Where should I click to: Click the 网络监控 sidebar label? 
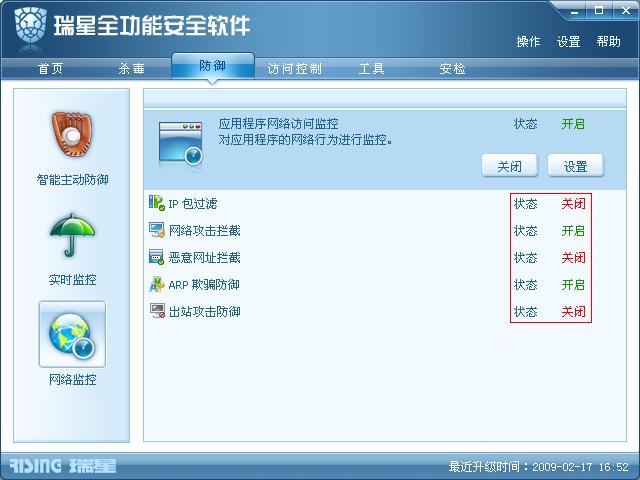[x=72, y=380]
